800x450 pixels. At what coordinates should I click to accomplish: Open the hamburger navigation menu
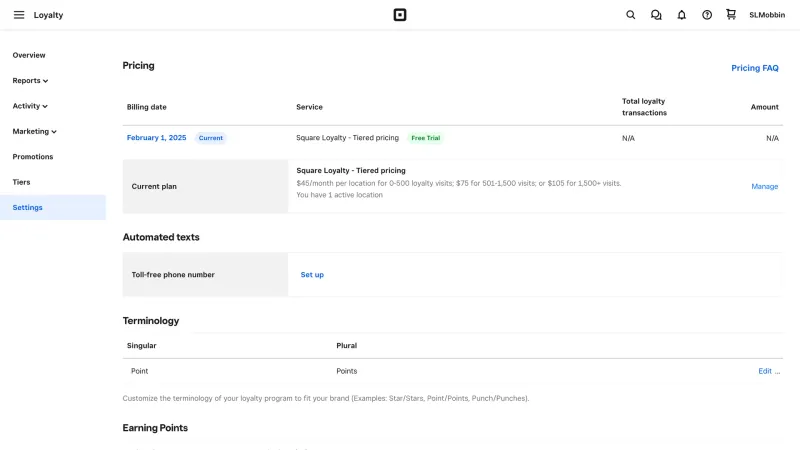click(19, 15)
